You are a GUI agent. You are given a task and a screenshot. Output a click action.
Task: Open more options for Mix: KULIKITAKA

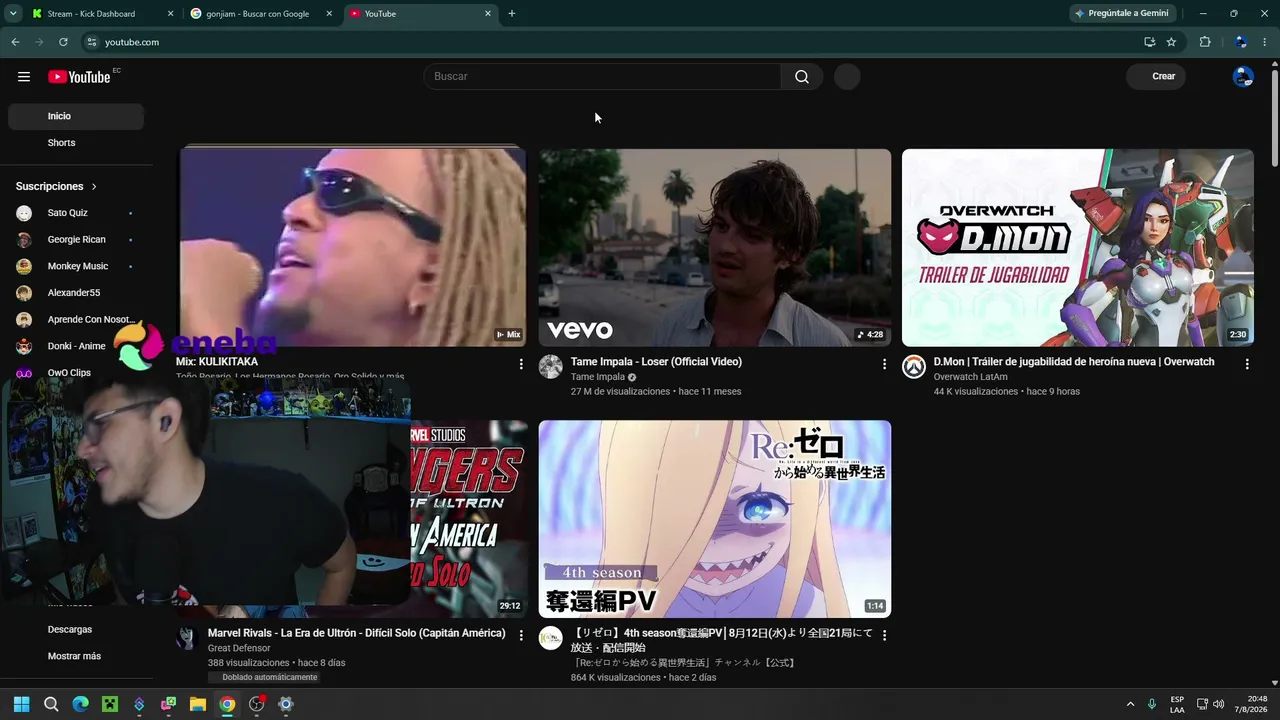tap(521, 364)
